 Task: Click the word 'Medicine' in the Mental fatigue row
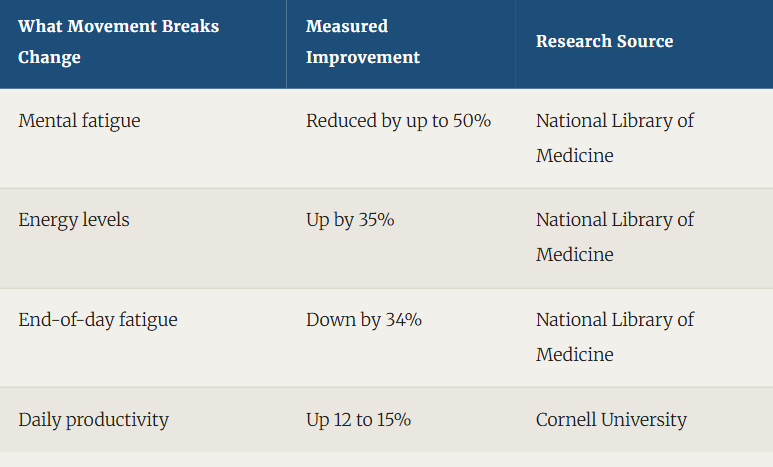pos(575,156)
